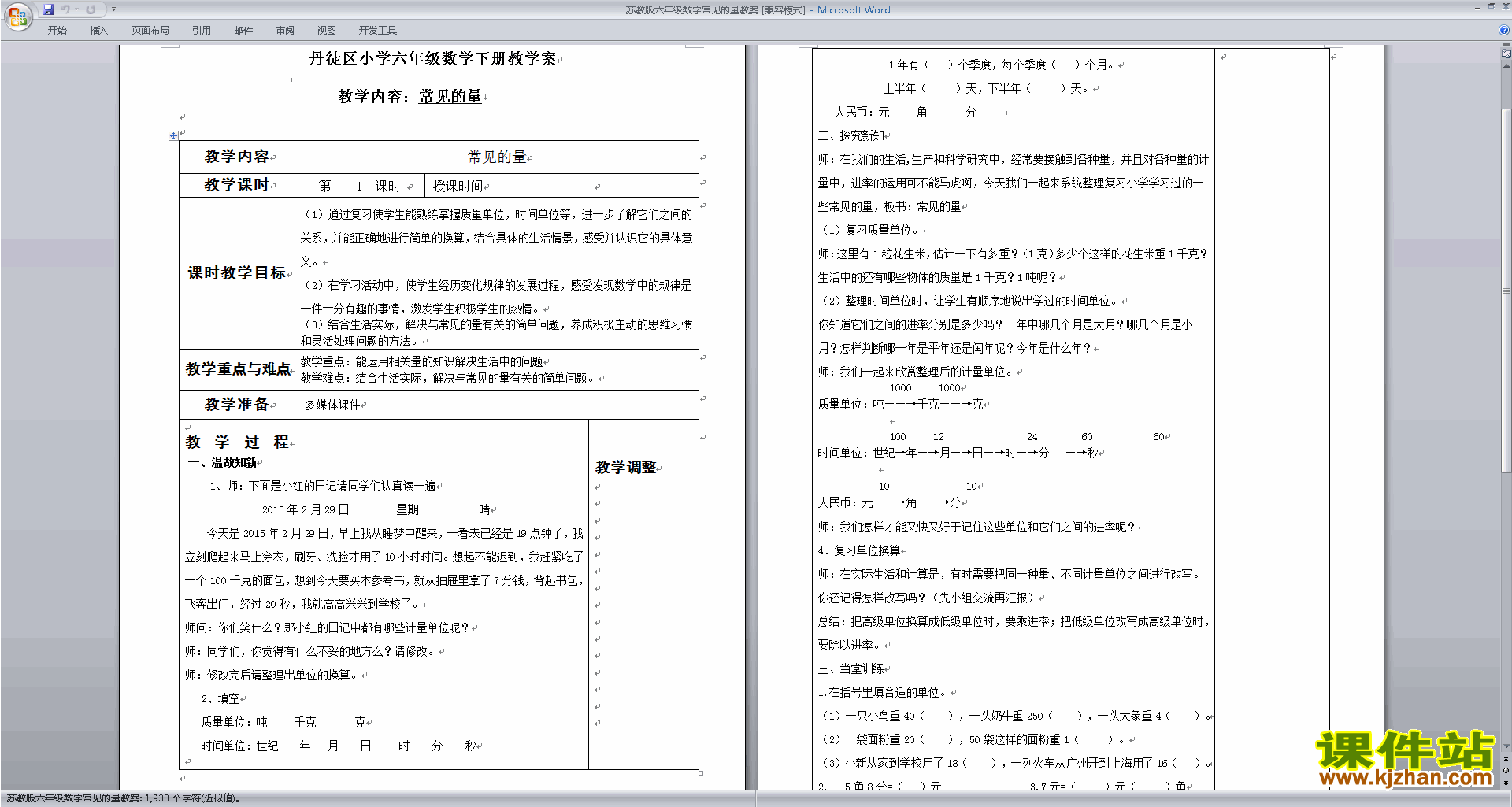Screen dimensions: 1512x807
Task: Select the table using its move handle icon
Action: pyautogui.click(x=173, y=135)
